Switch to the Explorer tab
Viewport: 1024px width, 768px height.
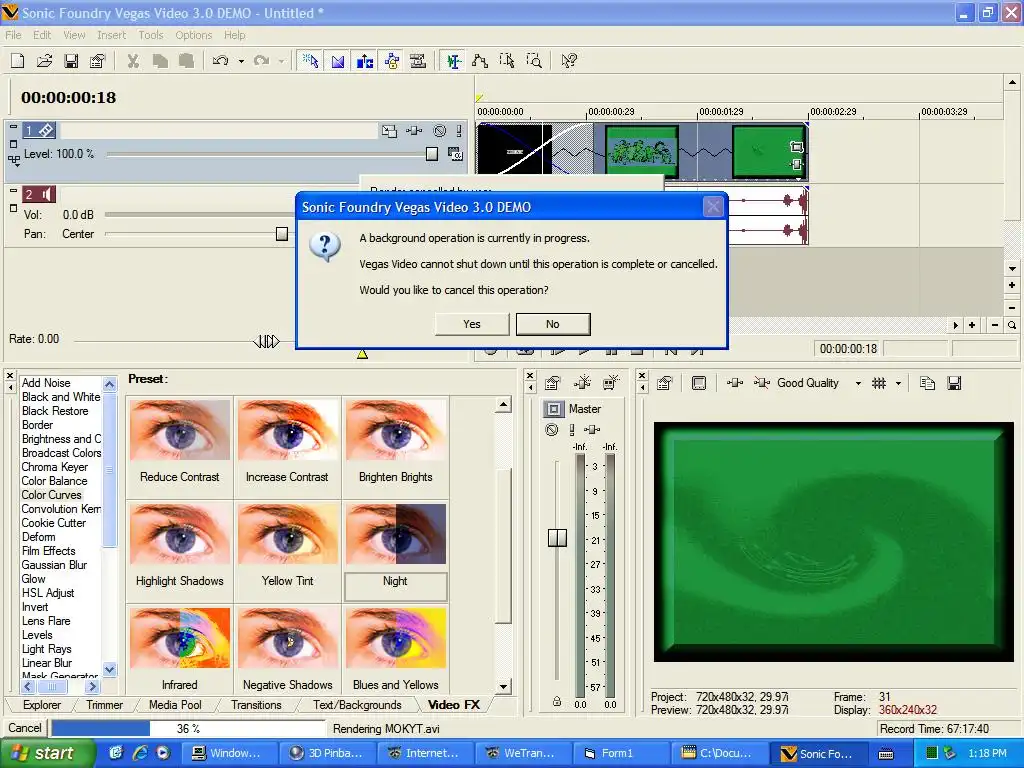pos(42,705)
